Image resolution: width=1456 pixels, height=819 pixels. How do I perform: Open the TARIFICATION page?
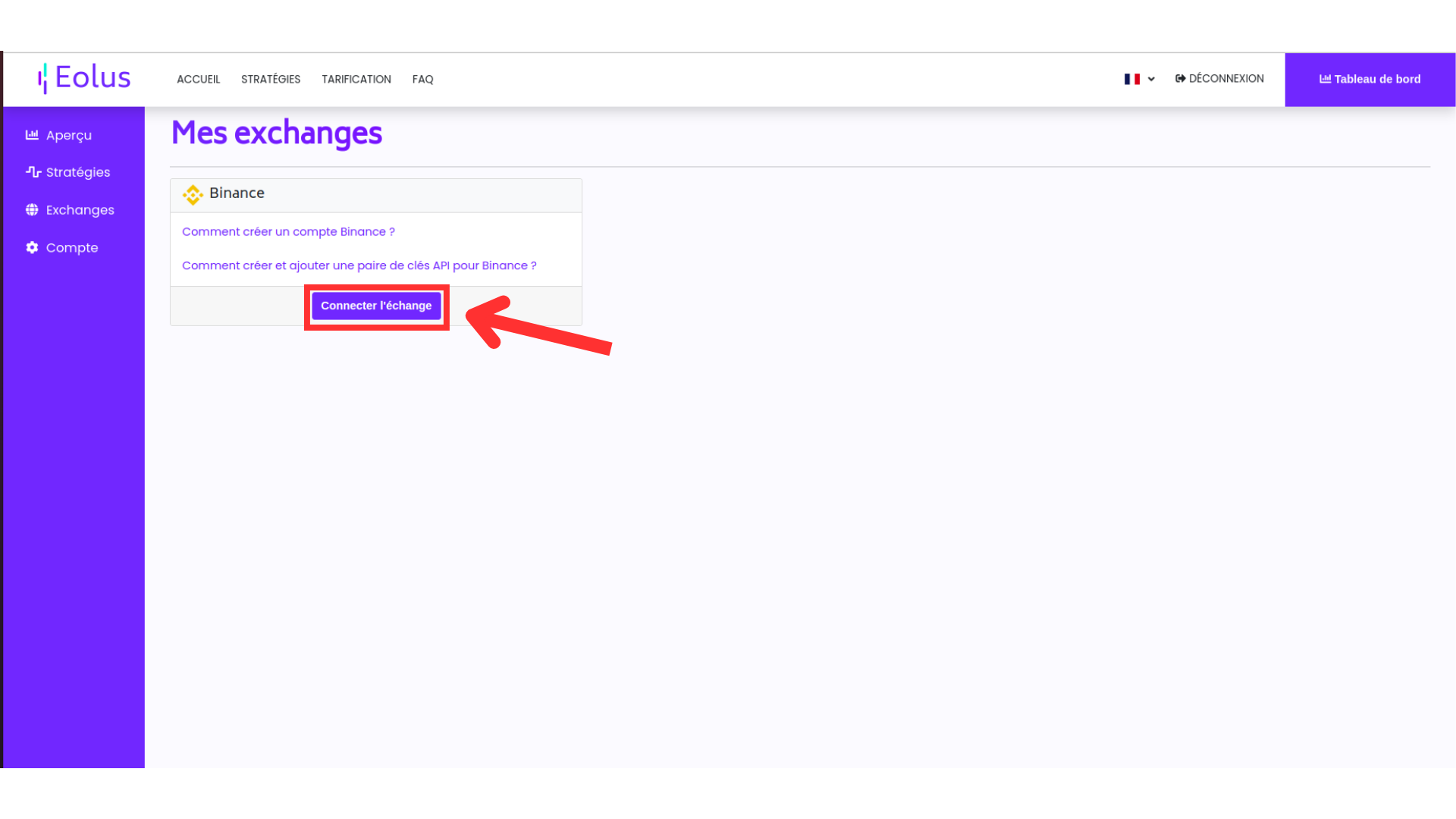pos(356,79)
